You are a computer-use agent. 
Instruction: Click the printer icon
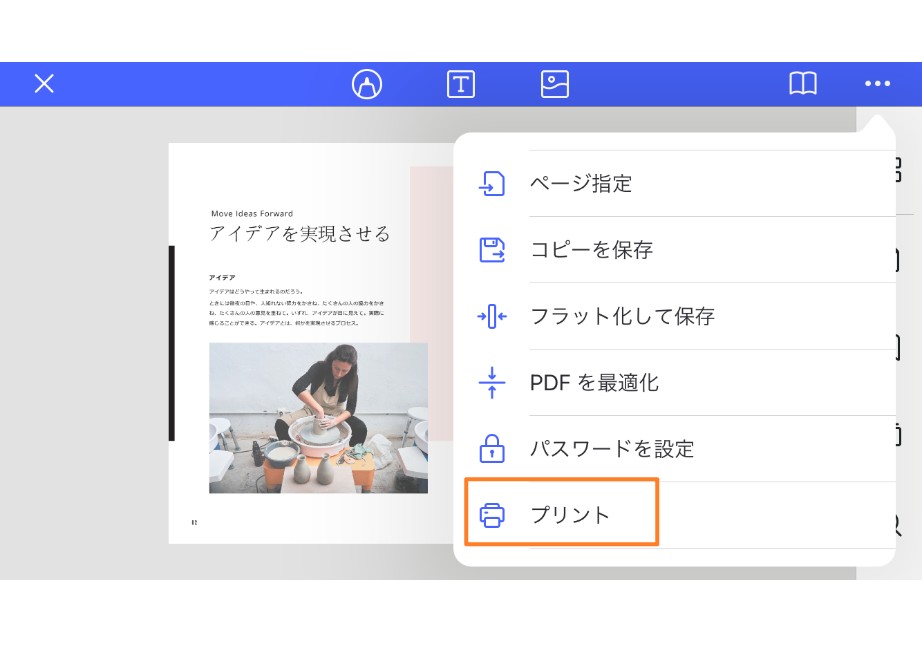point(492,515)
